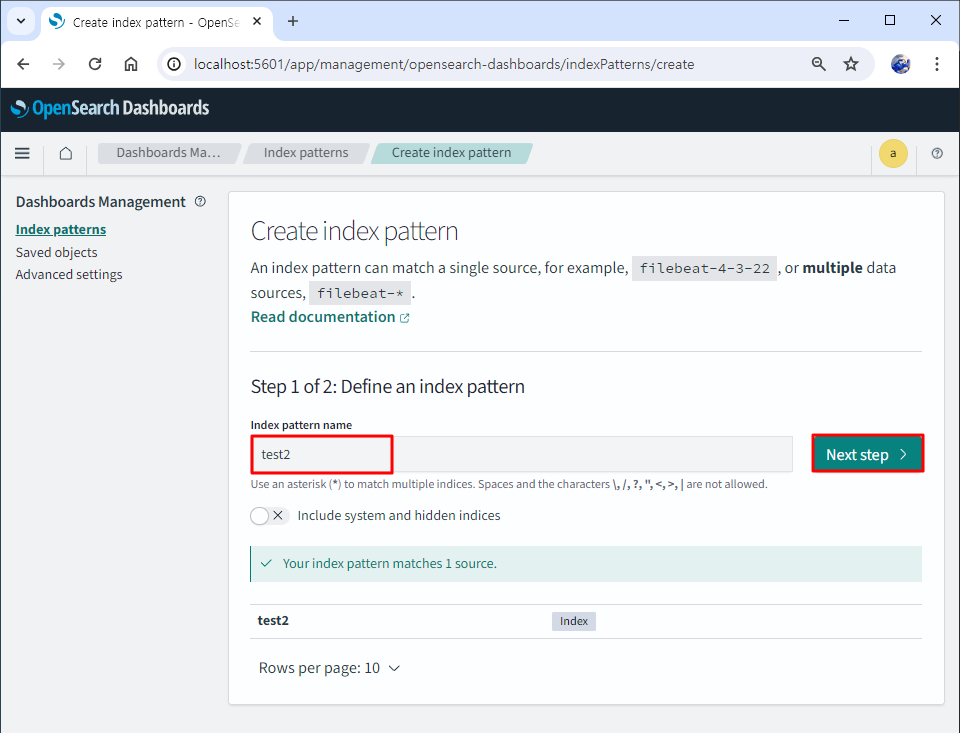The width and height of the screenshot is (960, 733).
Task: Open Saved objects in sidebar
Action: (56, 252)
